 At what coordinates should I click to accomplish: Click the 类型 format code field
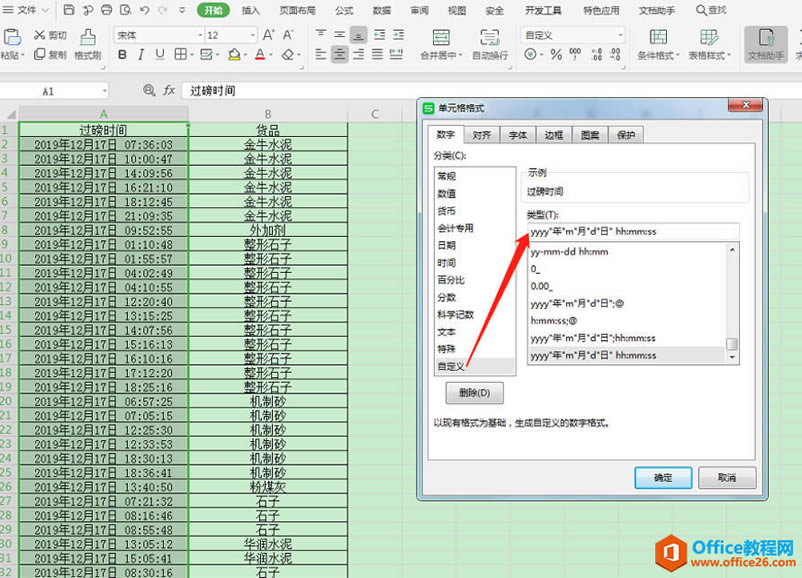point(633,231)
